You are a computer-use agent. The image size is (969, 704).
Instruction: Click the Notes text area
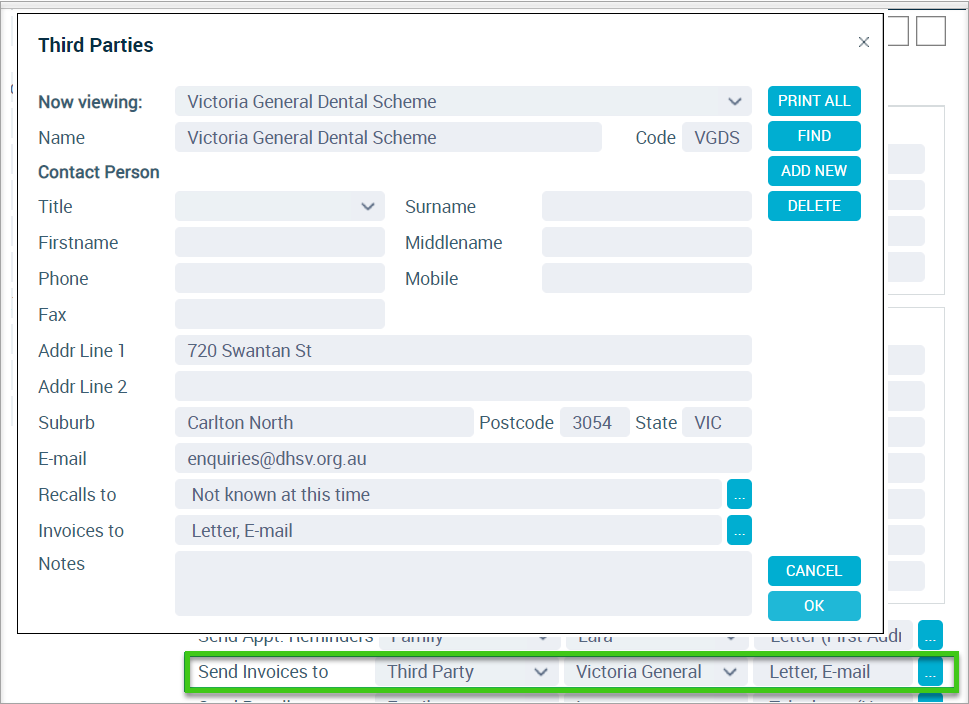(x=463, y=583)
